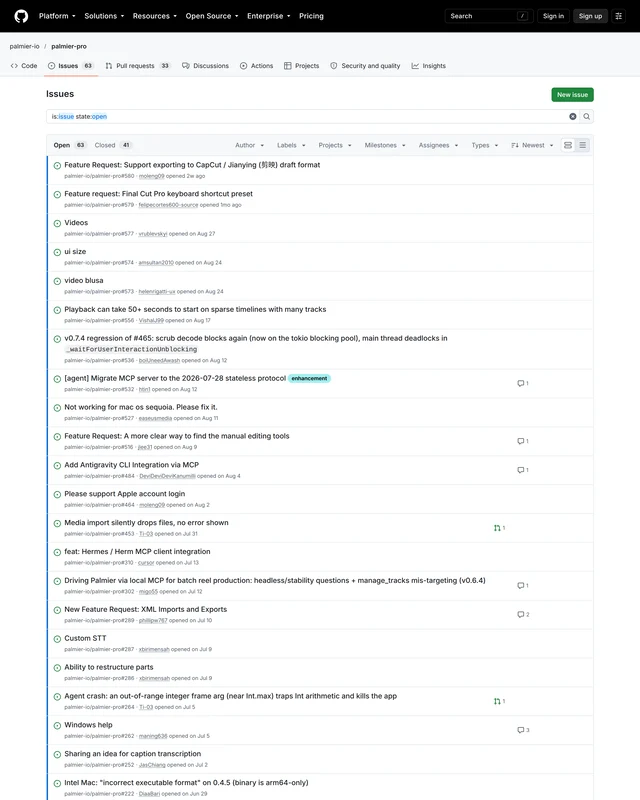Open the Platform navigation menu

point(57,16)
